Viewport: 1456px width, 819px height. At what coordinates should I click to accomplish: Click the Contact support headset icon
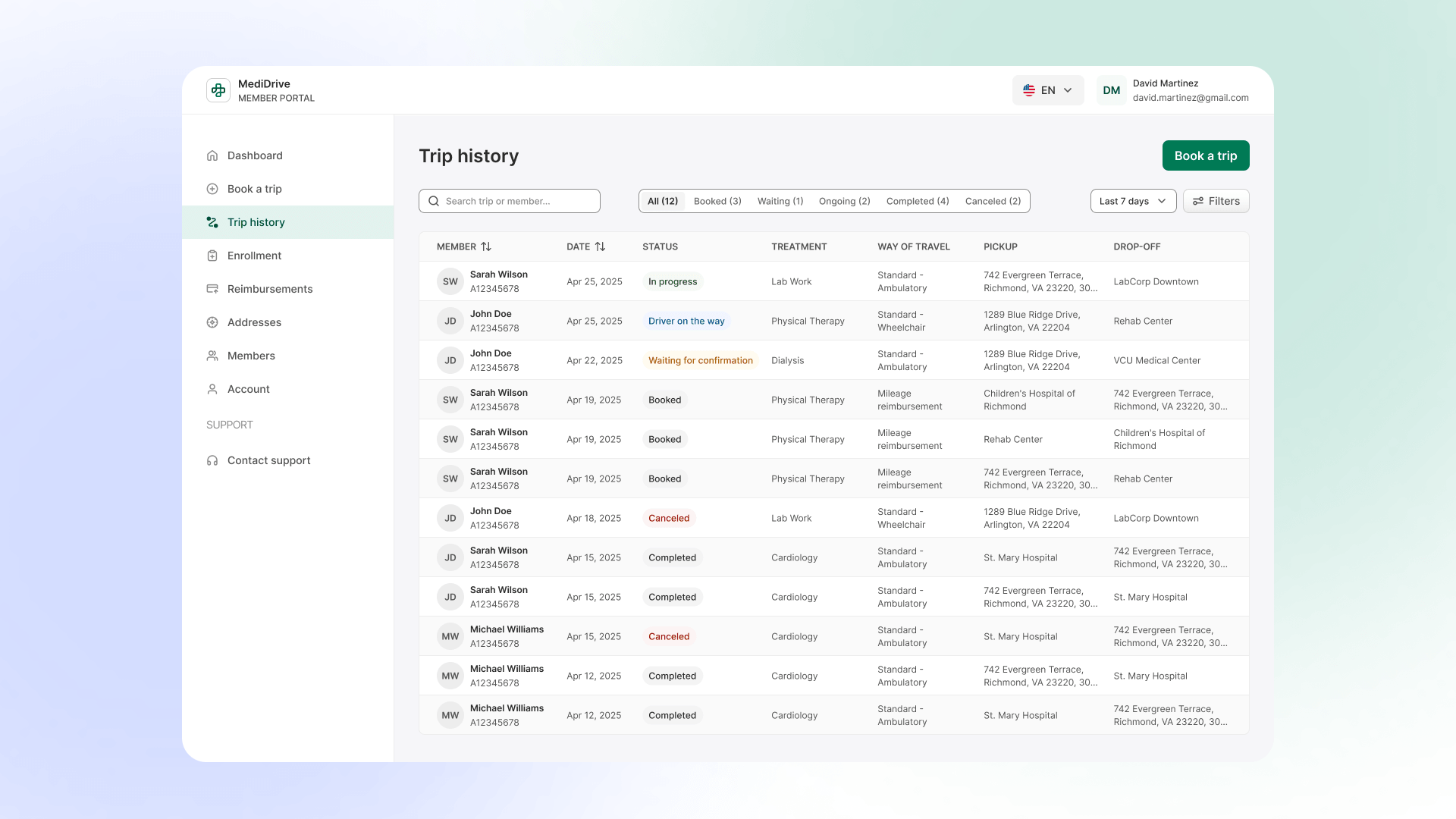(x=212, y=460)
